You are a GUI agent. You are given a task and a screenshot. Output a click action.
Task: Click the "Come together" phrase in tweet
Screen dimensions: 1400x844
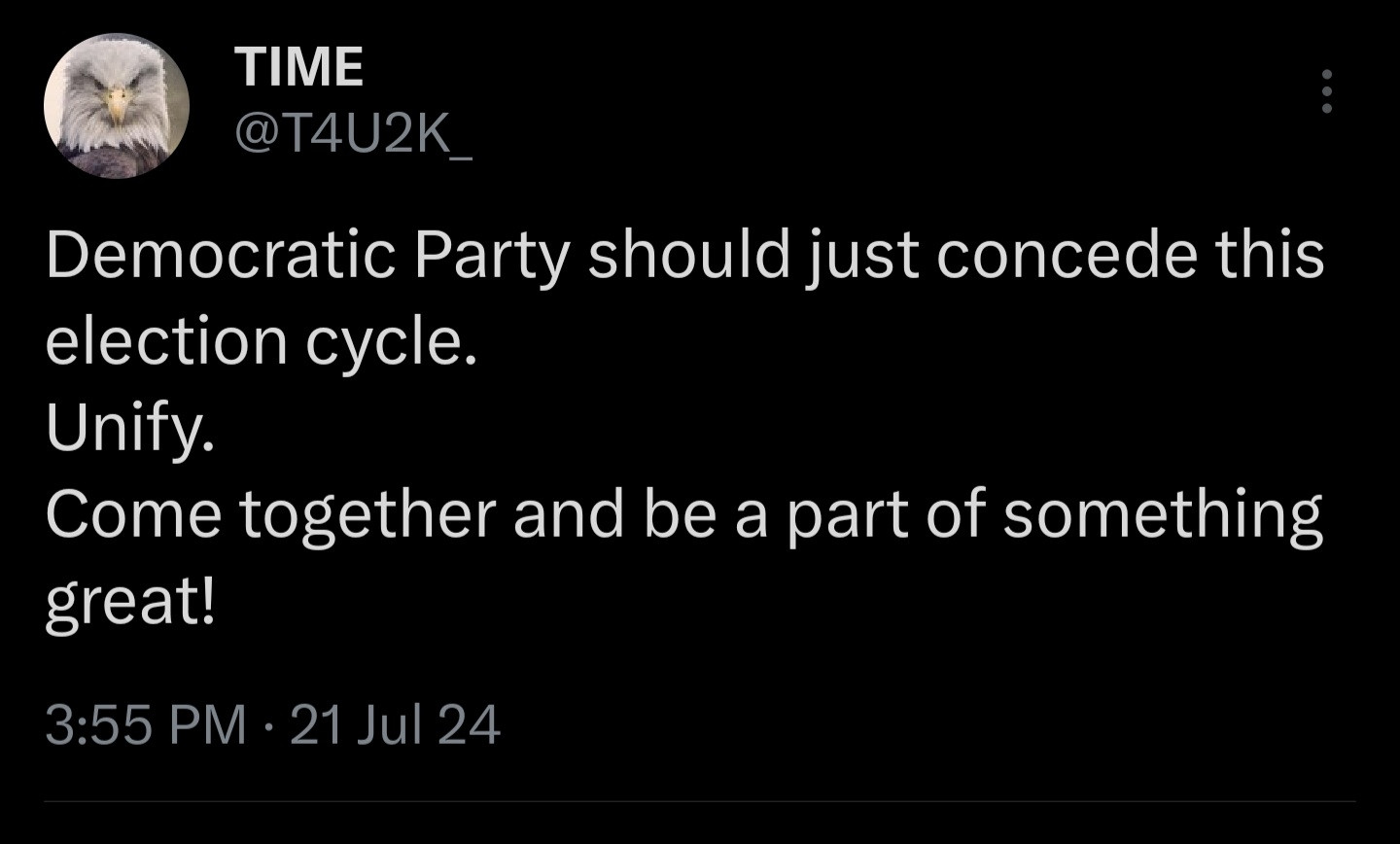(270, 514)
